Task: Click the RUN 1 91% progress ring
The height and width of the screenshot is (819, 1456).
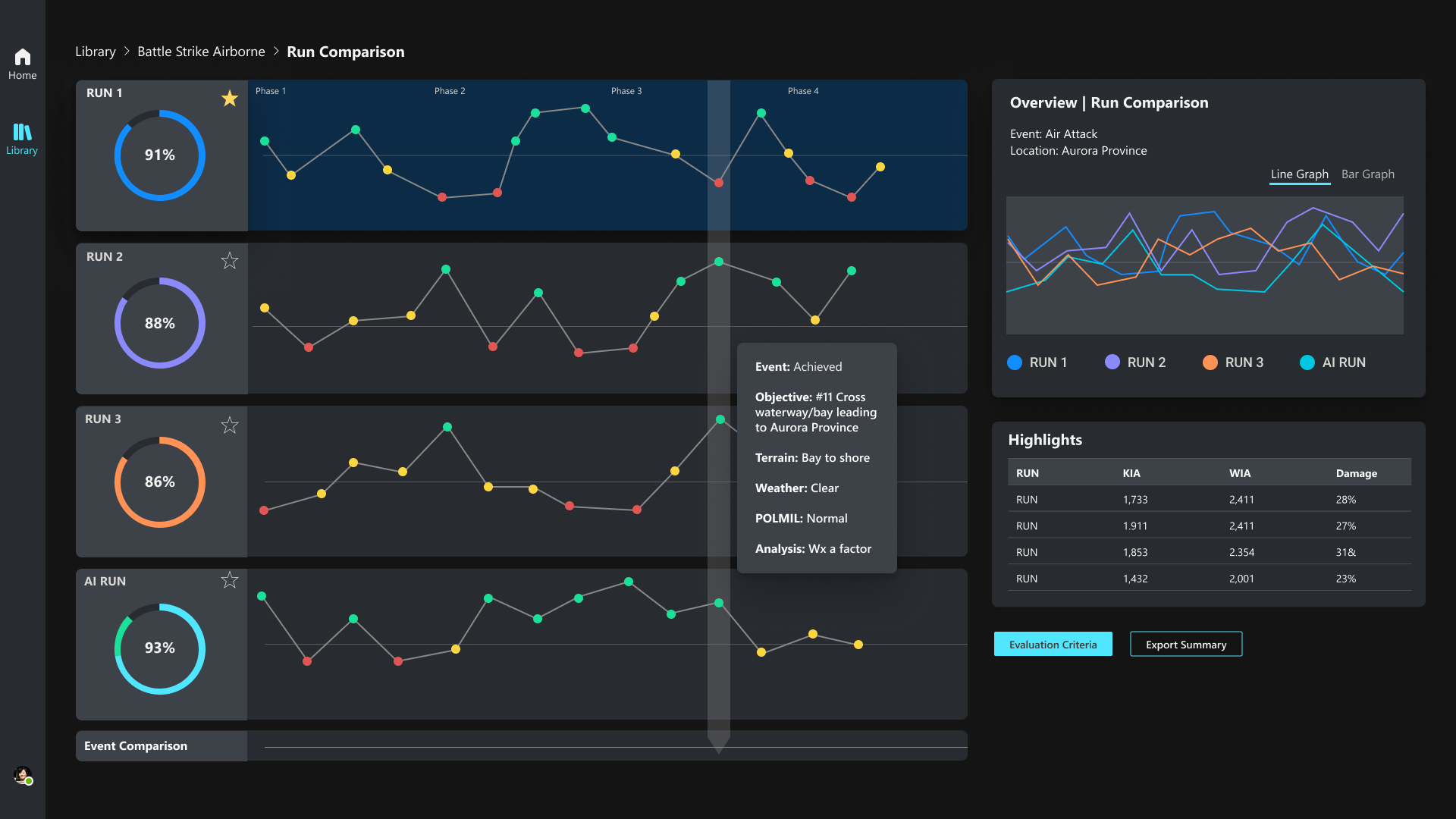Action: pyautogui.click(x=160, y=155)
